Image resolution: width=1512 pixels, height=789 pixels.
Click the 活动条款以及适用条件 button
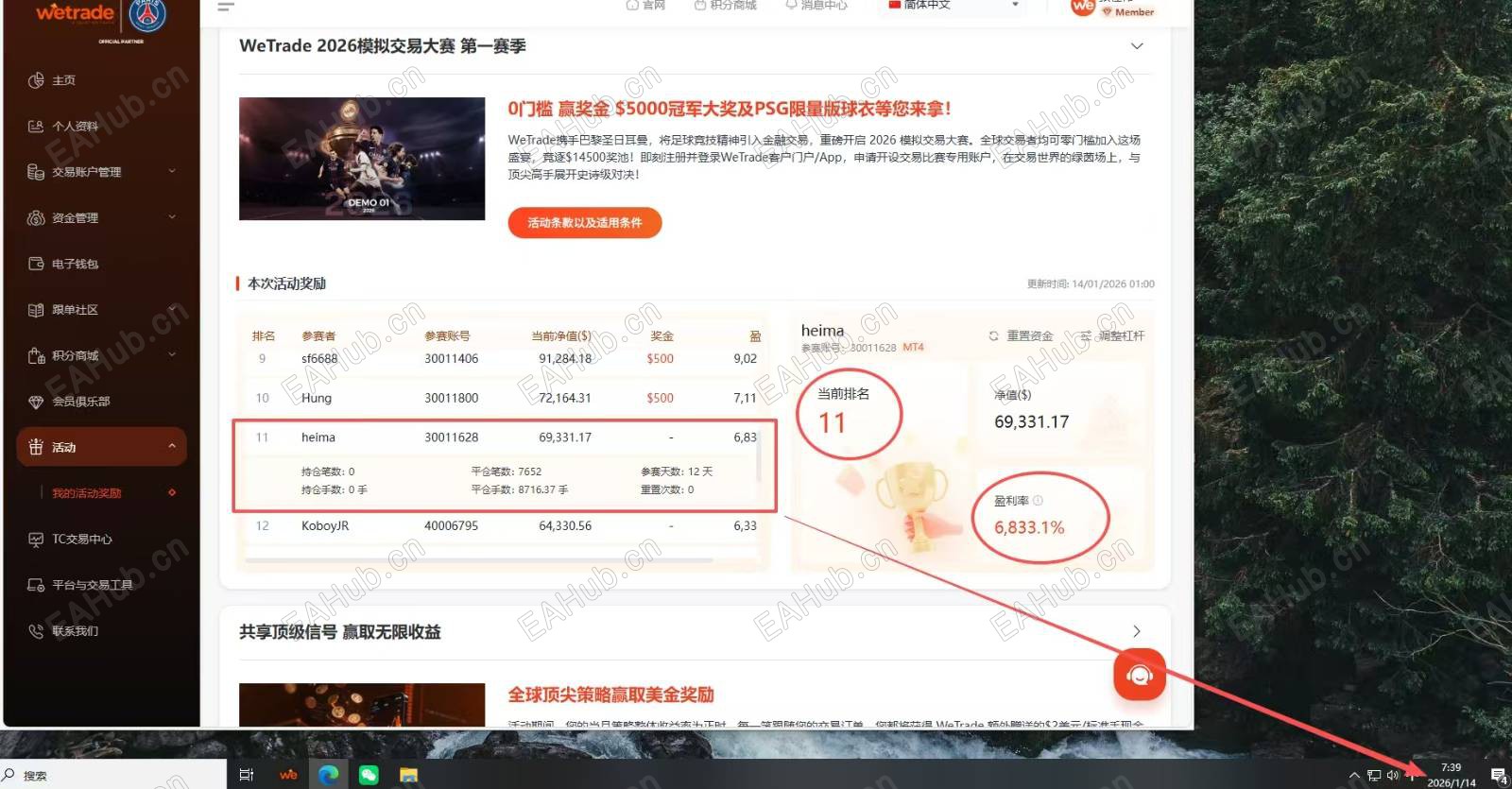(585, 223)
